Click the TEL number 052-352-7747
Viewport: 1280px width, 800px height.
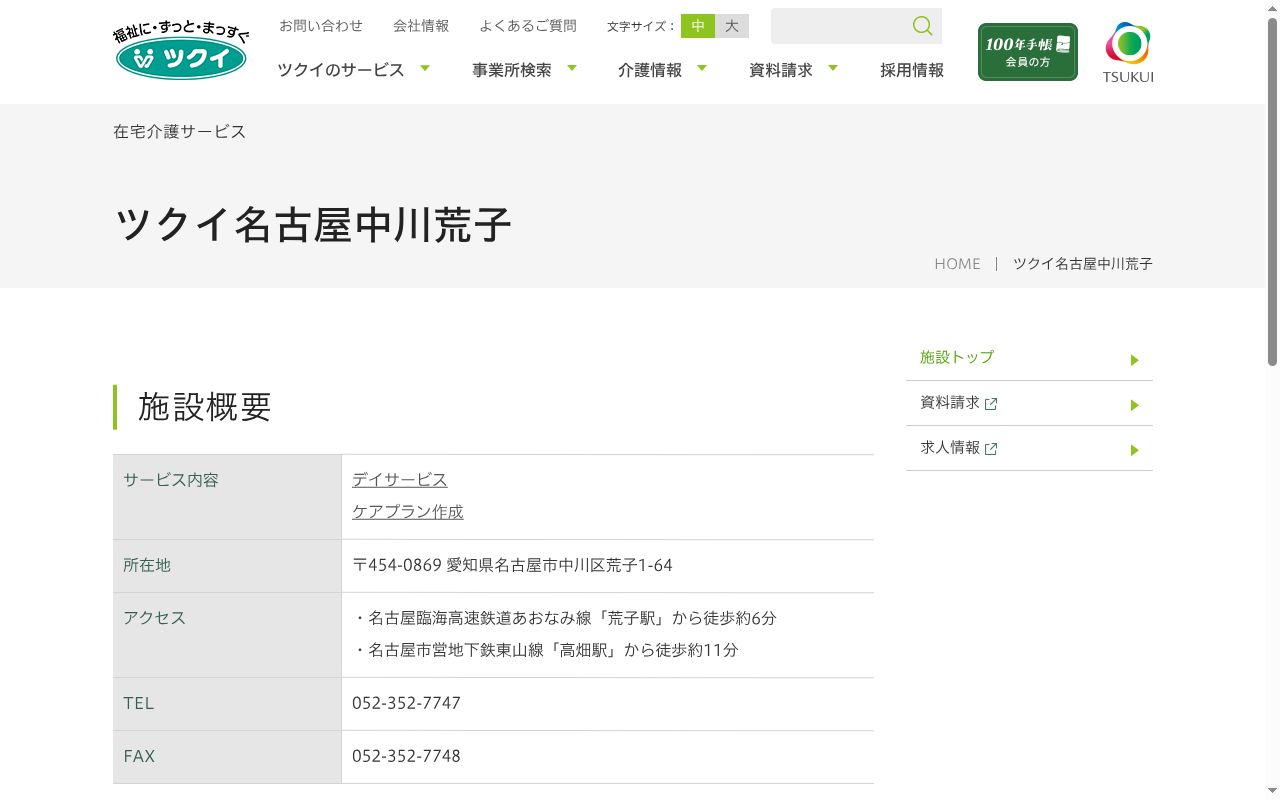tap(406, 704)
